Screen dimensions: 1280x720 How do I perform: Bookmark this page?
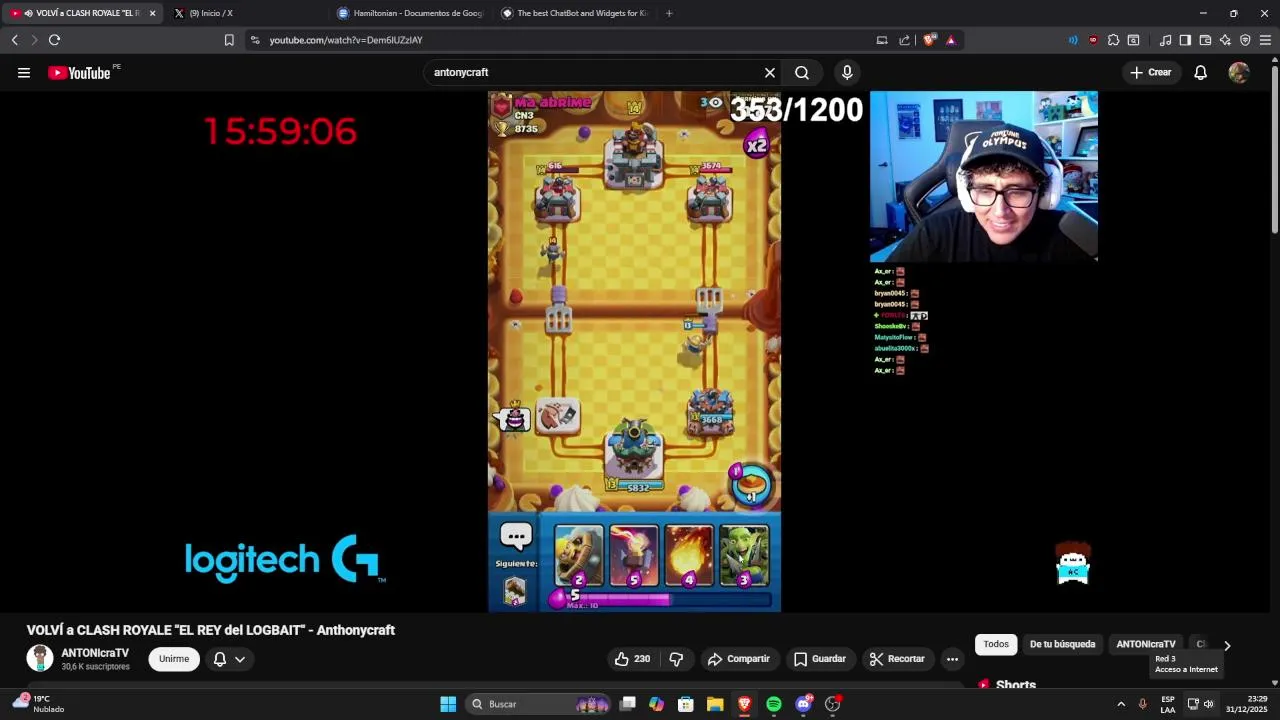229,40
